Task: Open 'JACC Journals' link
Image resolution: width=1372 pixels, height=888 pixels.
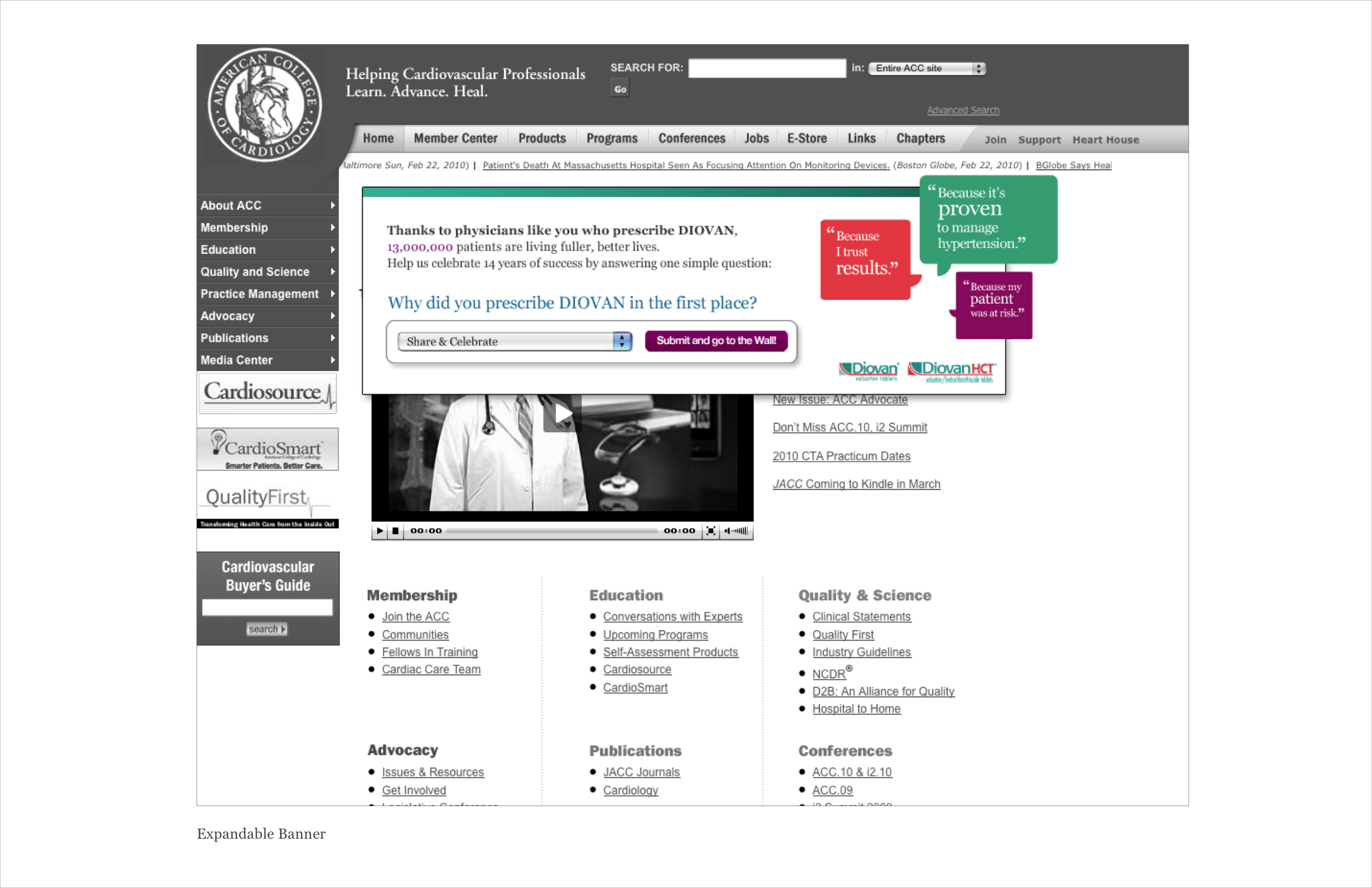Action: pos(641,771)
